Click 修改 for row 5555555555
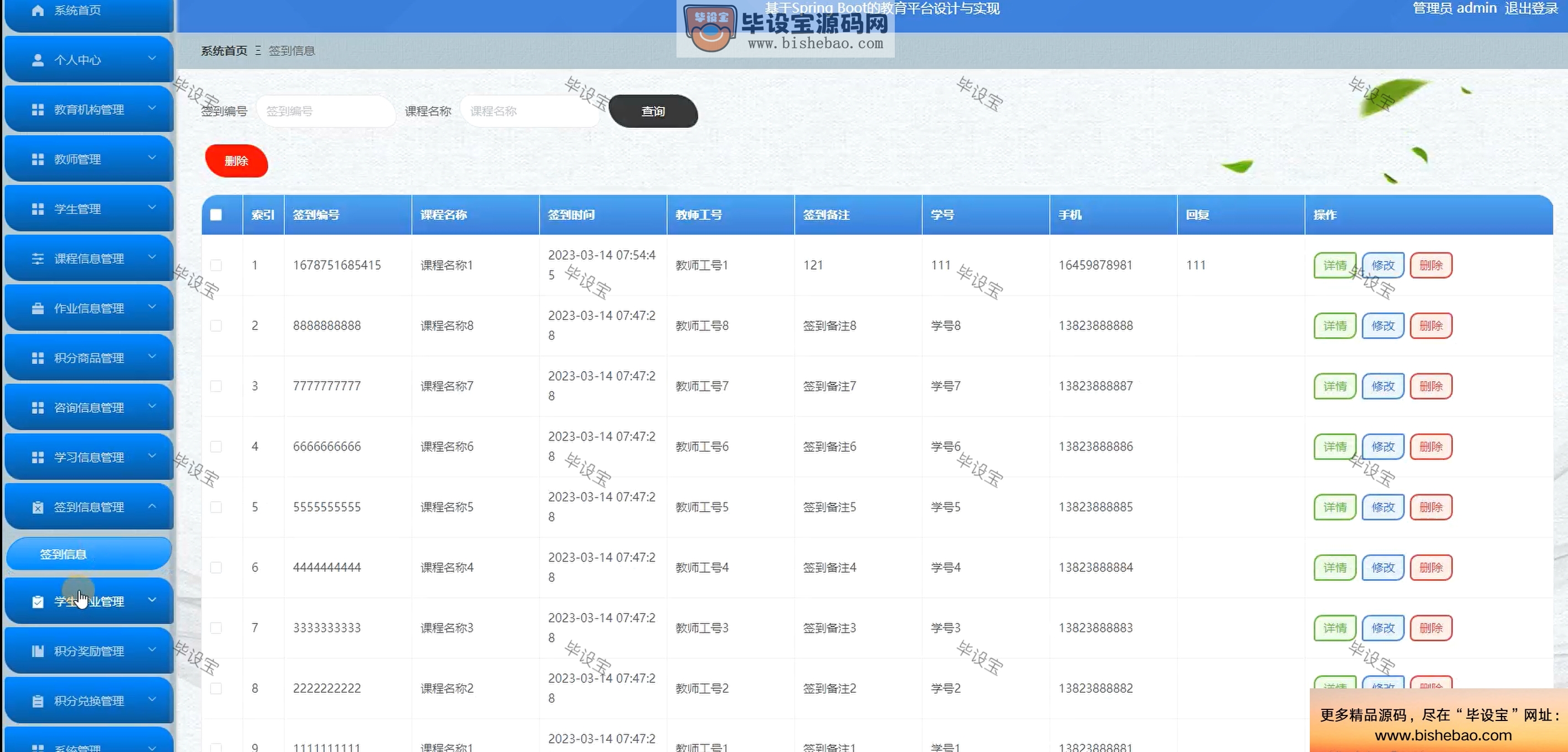 tap(1382, 507)
